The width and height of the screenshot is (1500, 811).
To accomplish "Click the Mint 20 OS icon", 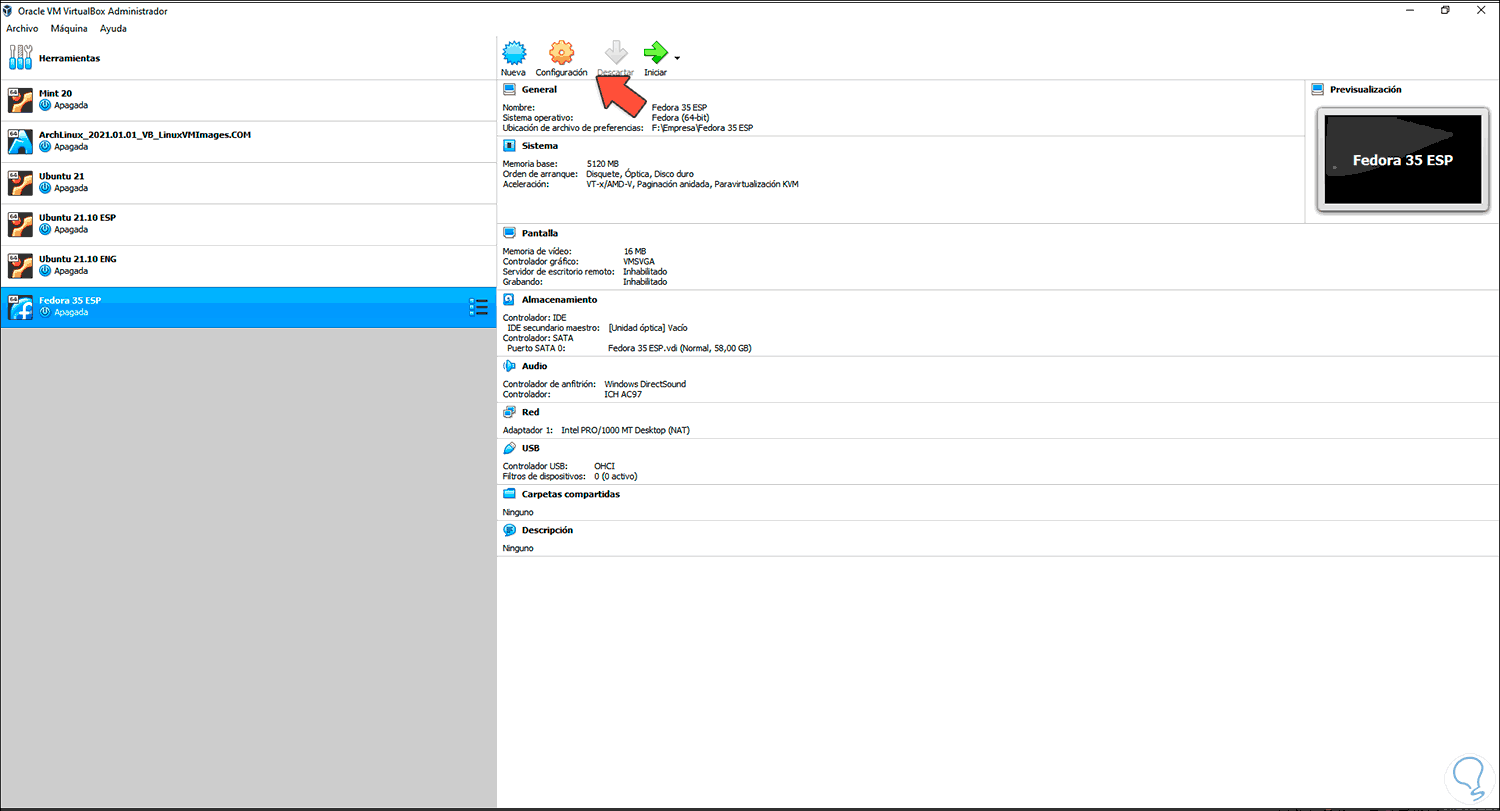I will 20,100.
